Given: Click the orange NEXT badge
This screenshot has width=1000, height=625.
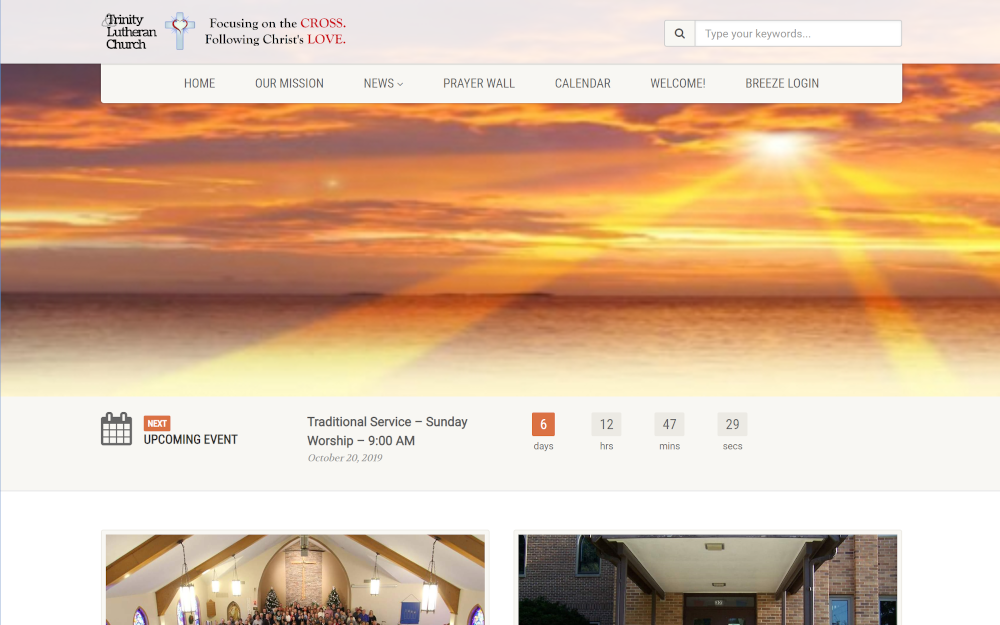Looking at the screenshot, I should (x=157, y=423).
